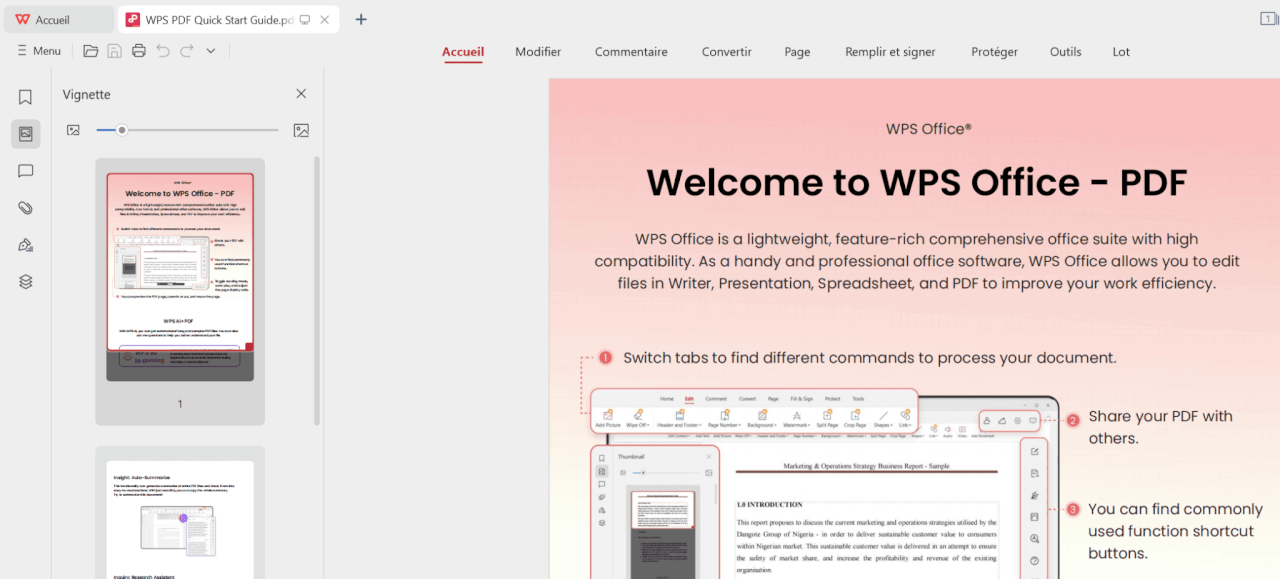Viewport: 1280px width, 579px height.
Task: Click the Share your PDF with others text
Action: pos(1160,427)
